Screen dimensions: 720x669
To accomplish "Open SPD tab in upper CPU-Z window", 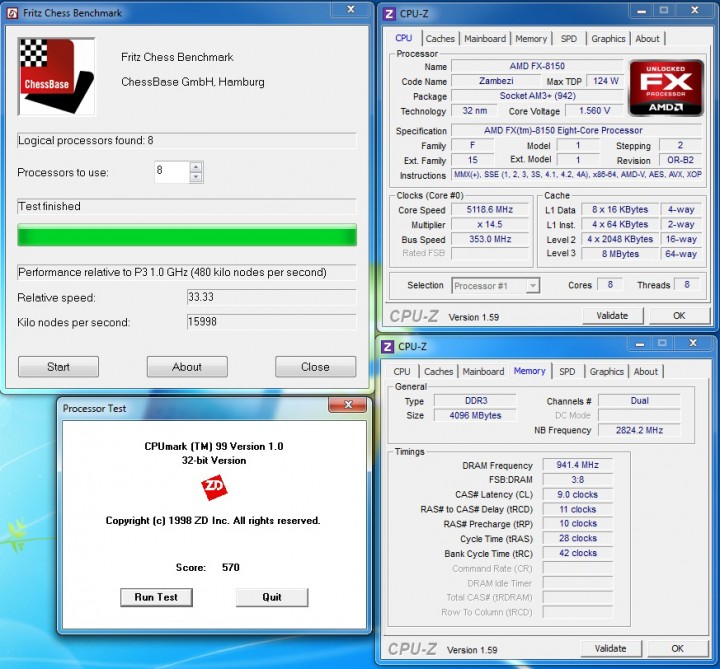I will [568, 39].
